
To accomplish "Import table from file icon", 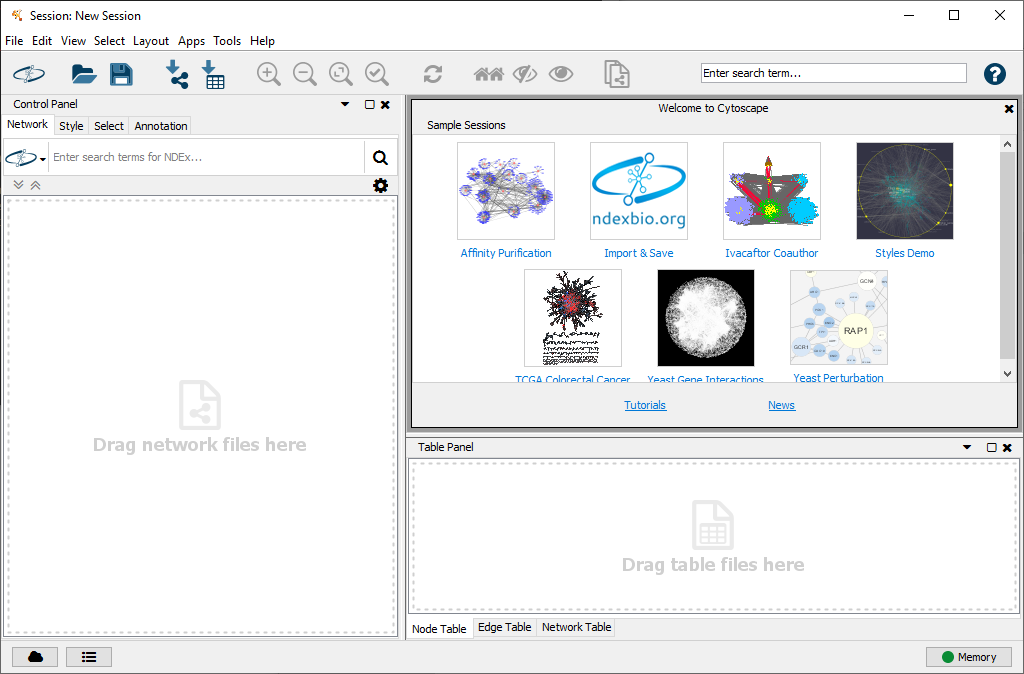I will pos(213,74).
